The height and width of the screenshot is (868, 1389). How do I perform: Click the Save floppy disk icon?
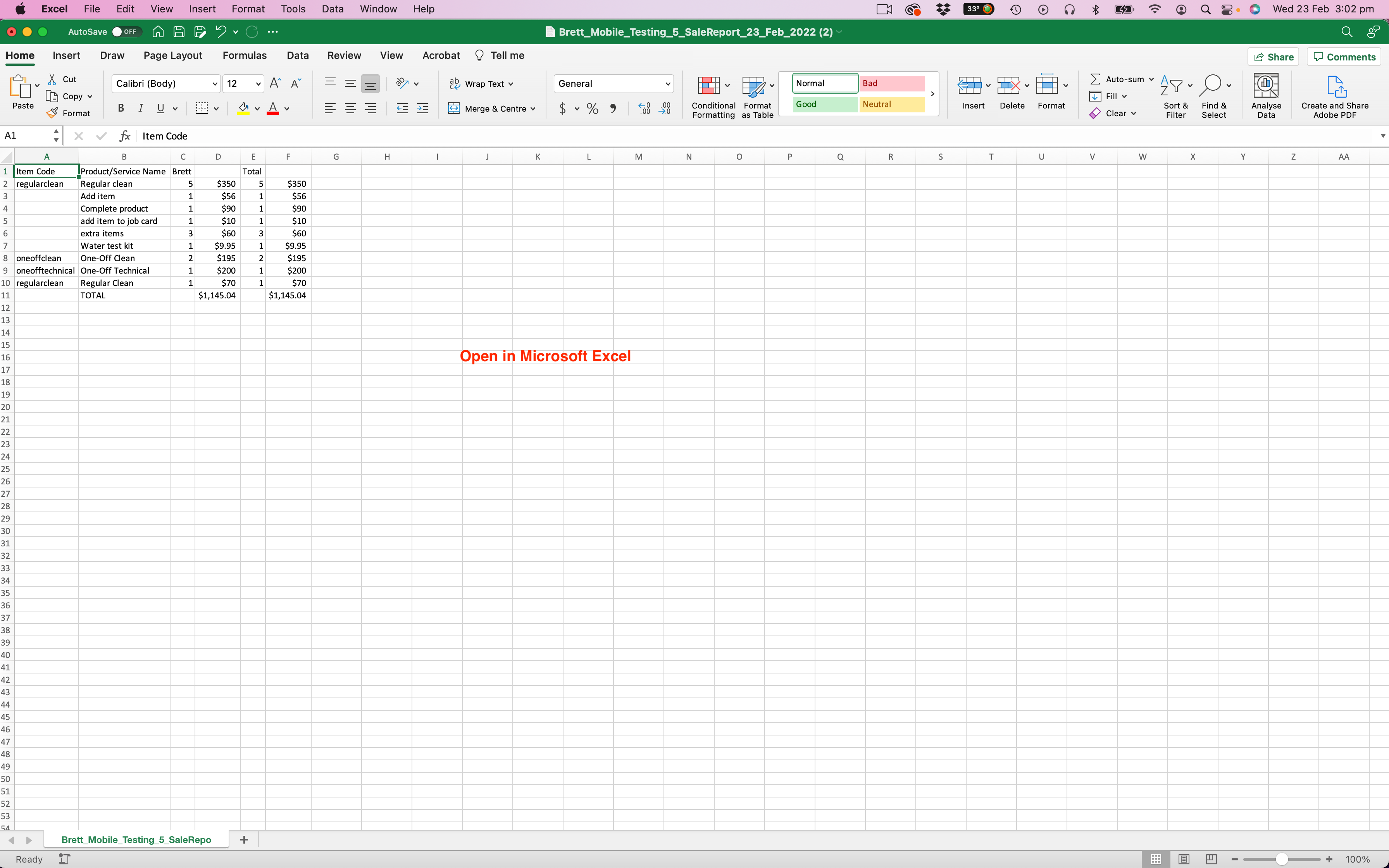click(x=179, y=31)
